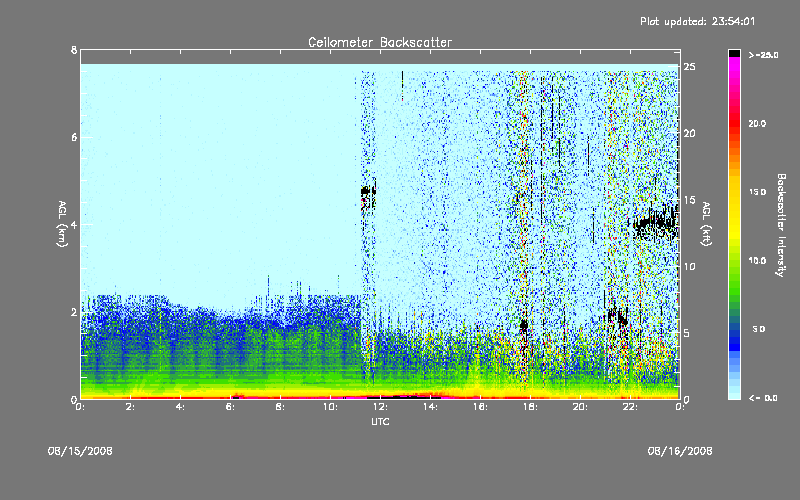Click the 10 kft tick on right axis
Image resolution: width=800 pixels, height=500 pixels.
click(x=689, y=266)
